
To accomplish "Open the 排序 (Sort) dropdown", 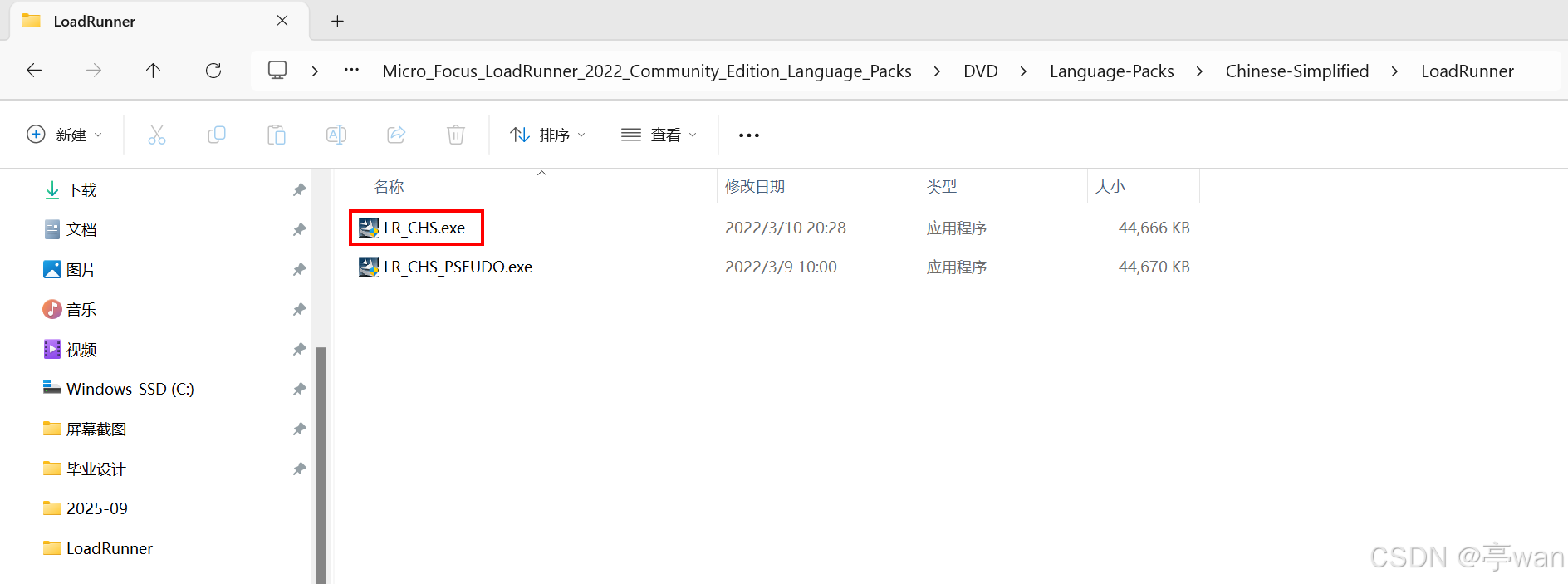I will (x=548, y=135).
